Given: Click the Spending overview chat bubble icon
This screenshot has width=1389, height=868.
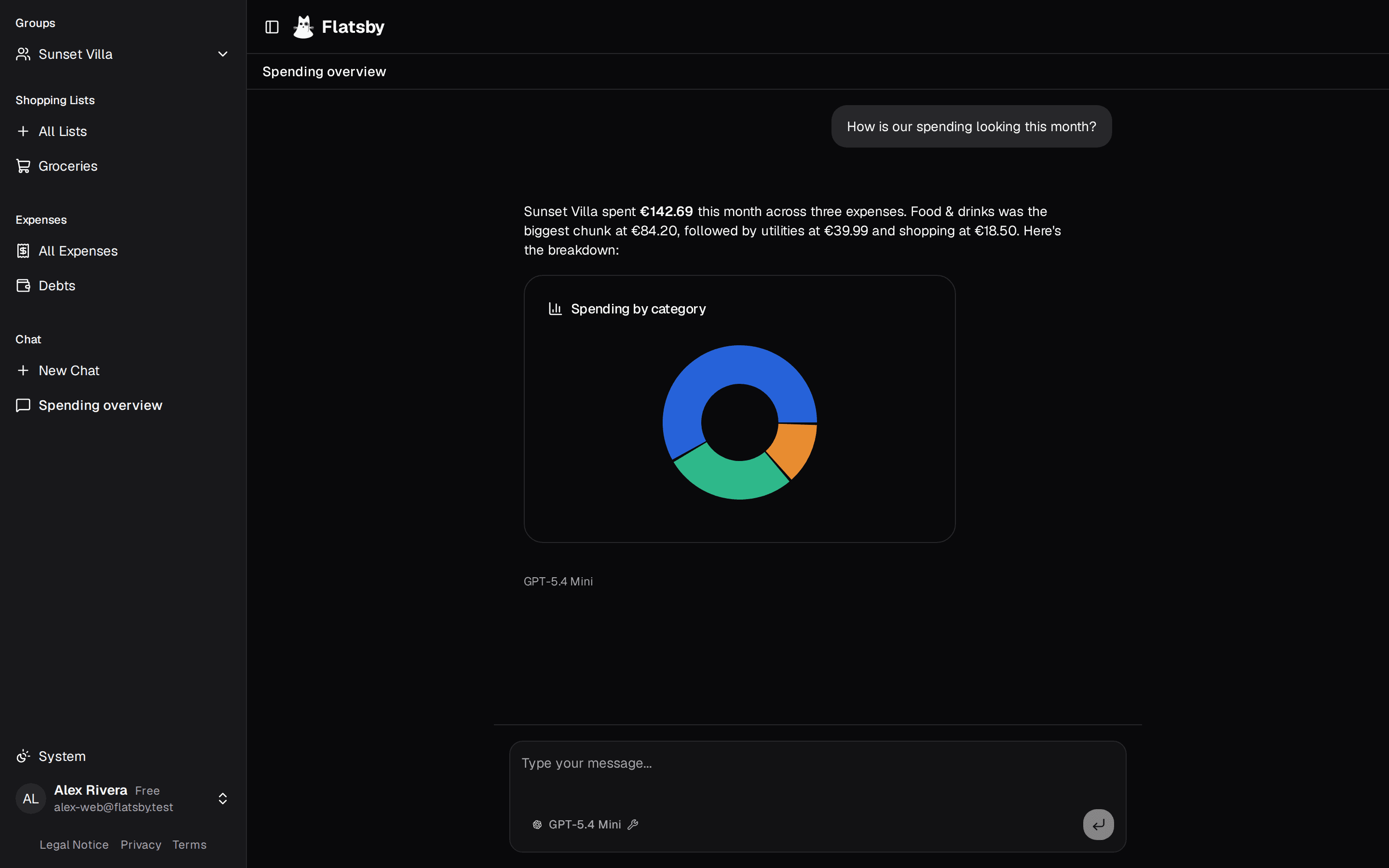Looking at the screenshot, I should [x=23, y=405].
